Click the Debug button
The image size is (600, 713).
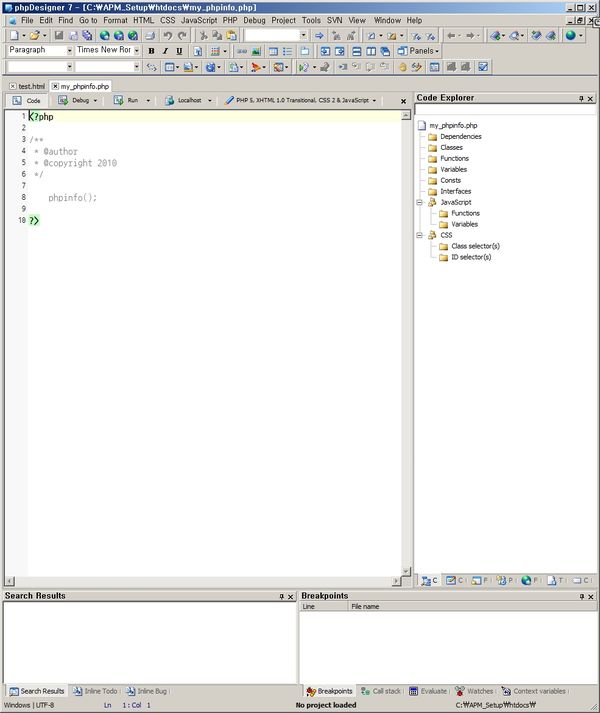74,100
